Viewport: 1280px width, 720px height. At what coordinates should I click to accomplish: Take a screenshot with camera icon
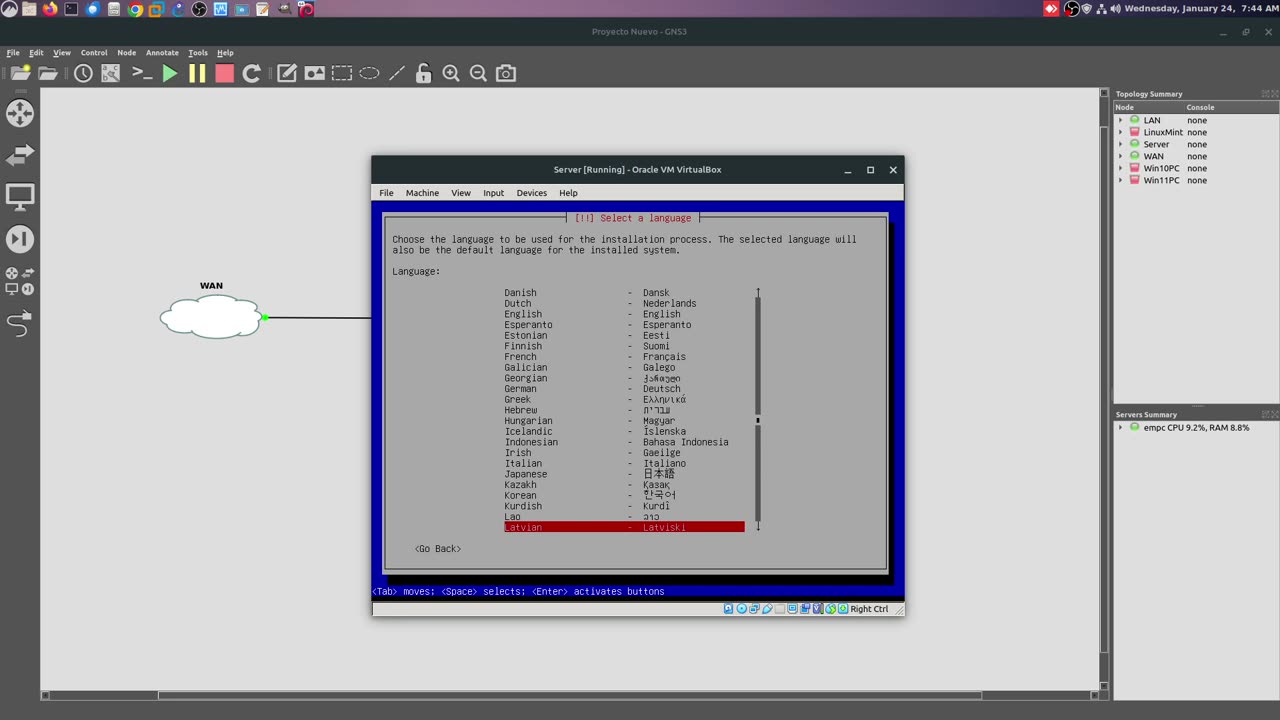506,73
